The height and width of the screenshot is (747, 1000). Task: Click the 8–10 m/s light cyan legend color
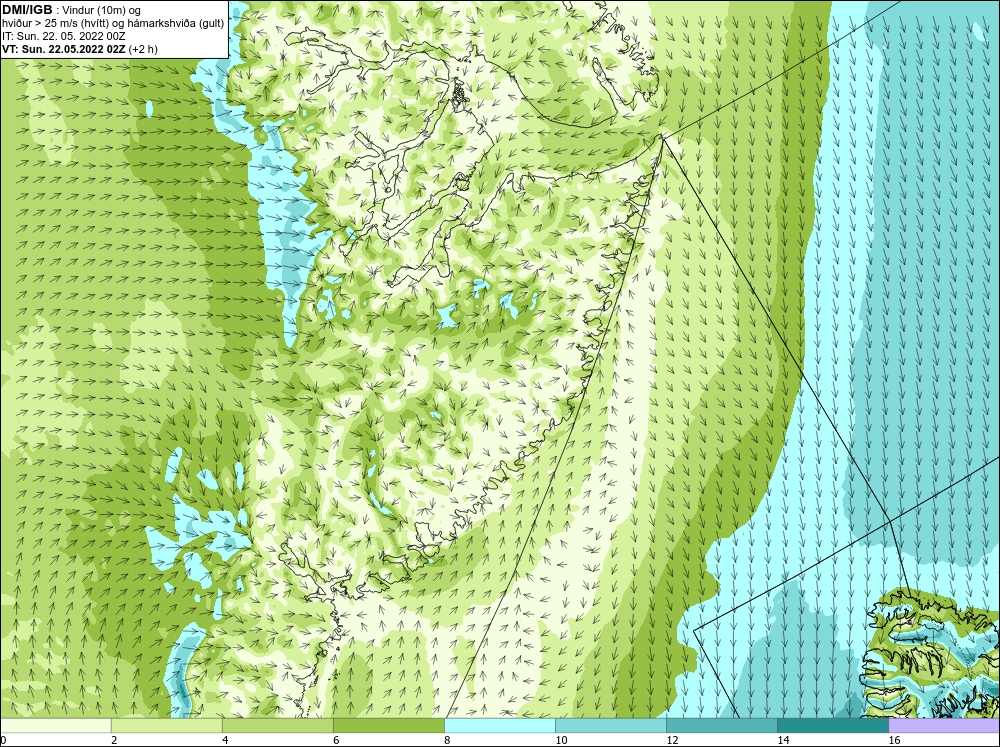pos(500,725)
